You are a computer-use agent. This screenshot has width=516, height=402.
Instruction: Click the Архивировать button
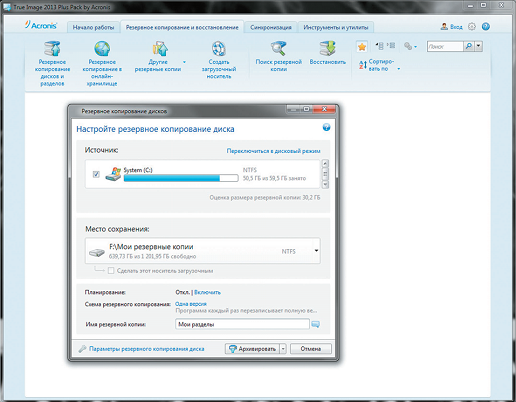click(x=252, y=349)
